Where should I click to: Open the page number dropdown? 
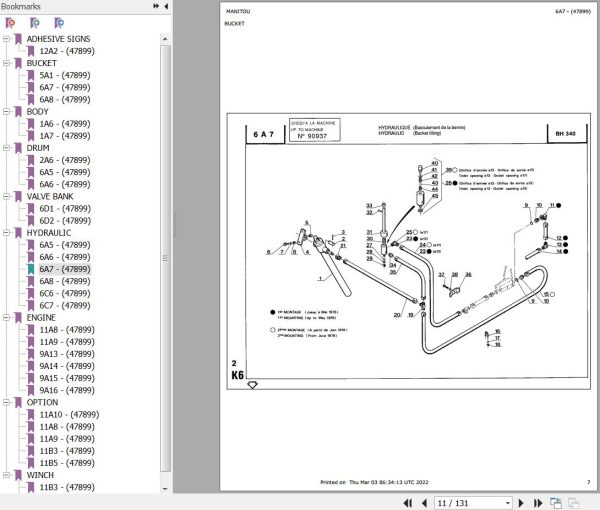point(508,503)
